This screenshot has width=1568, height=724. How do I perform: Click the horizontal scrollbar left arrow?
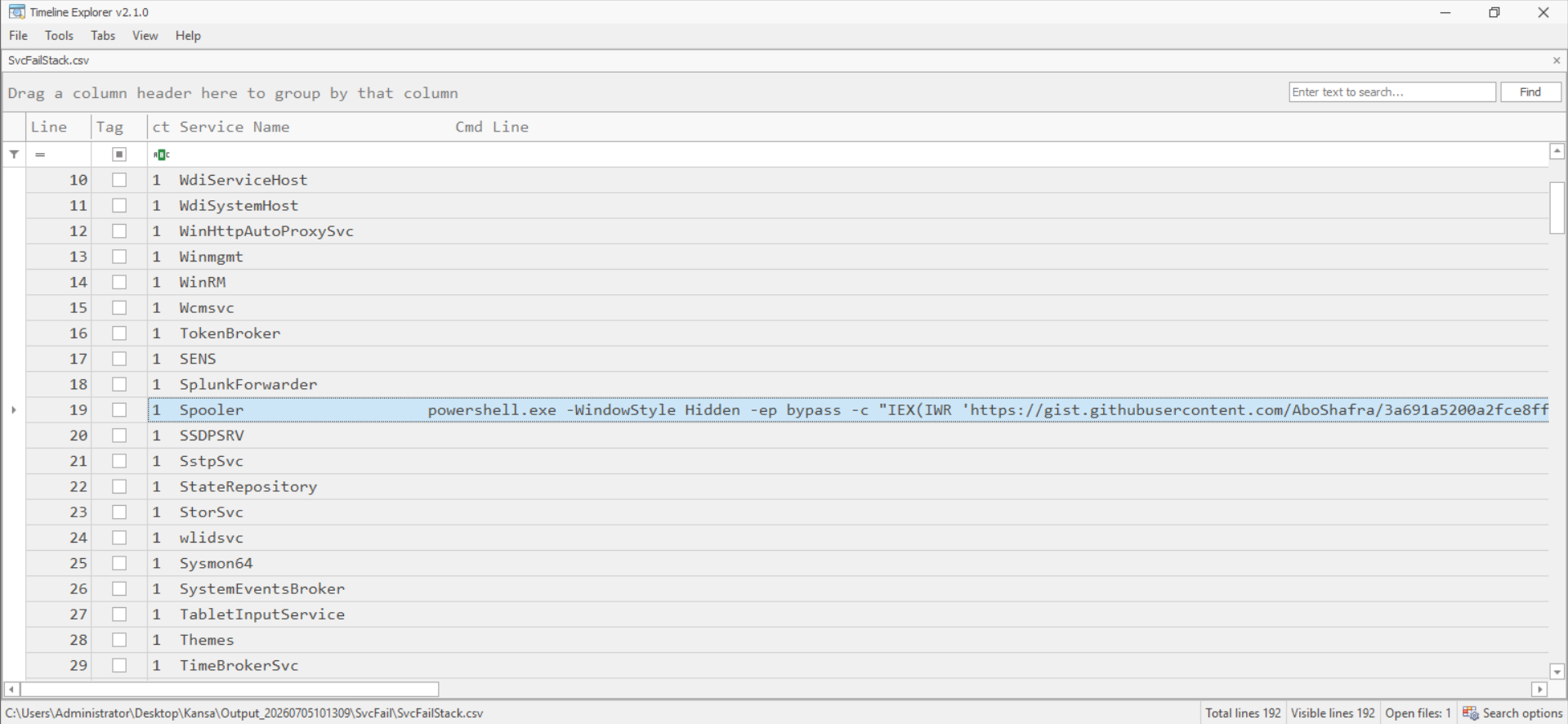click(x=11, y=690)
